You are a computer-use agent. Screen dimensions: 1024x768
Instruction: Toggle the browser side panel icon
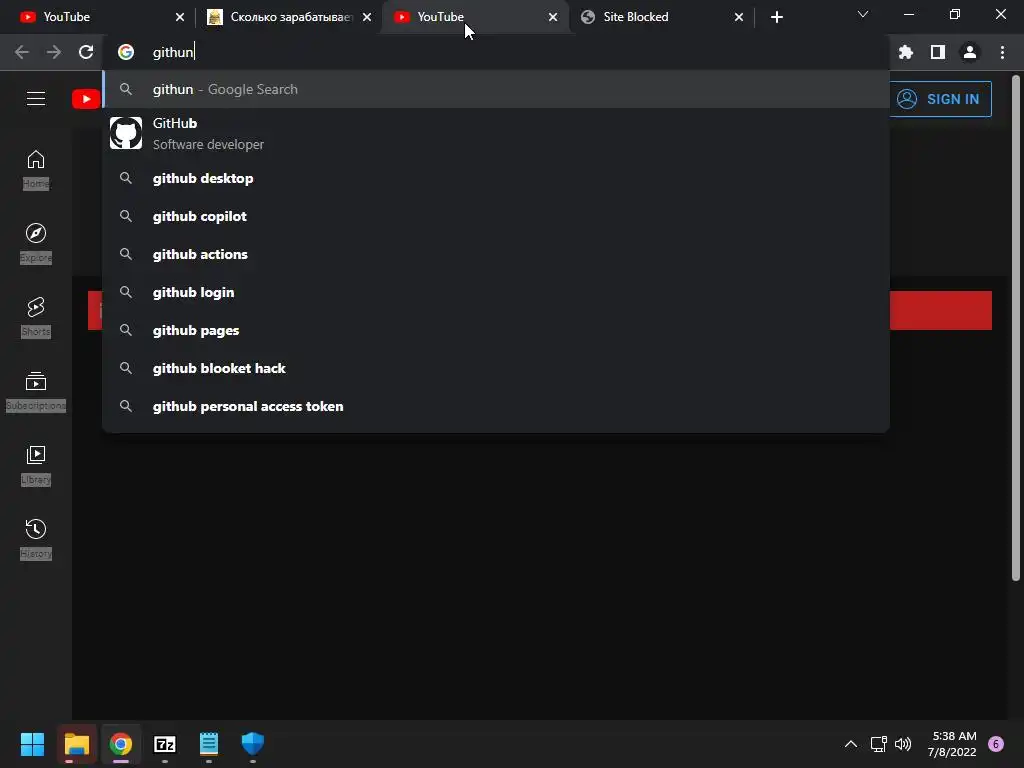click(938, 52)
